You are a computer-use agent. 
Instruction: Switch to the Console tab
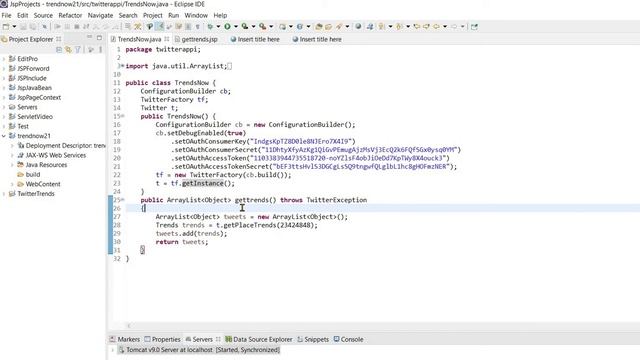(348, 339)
